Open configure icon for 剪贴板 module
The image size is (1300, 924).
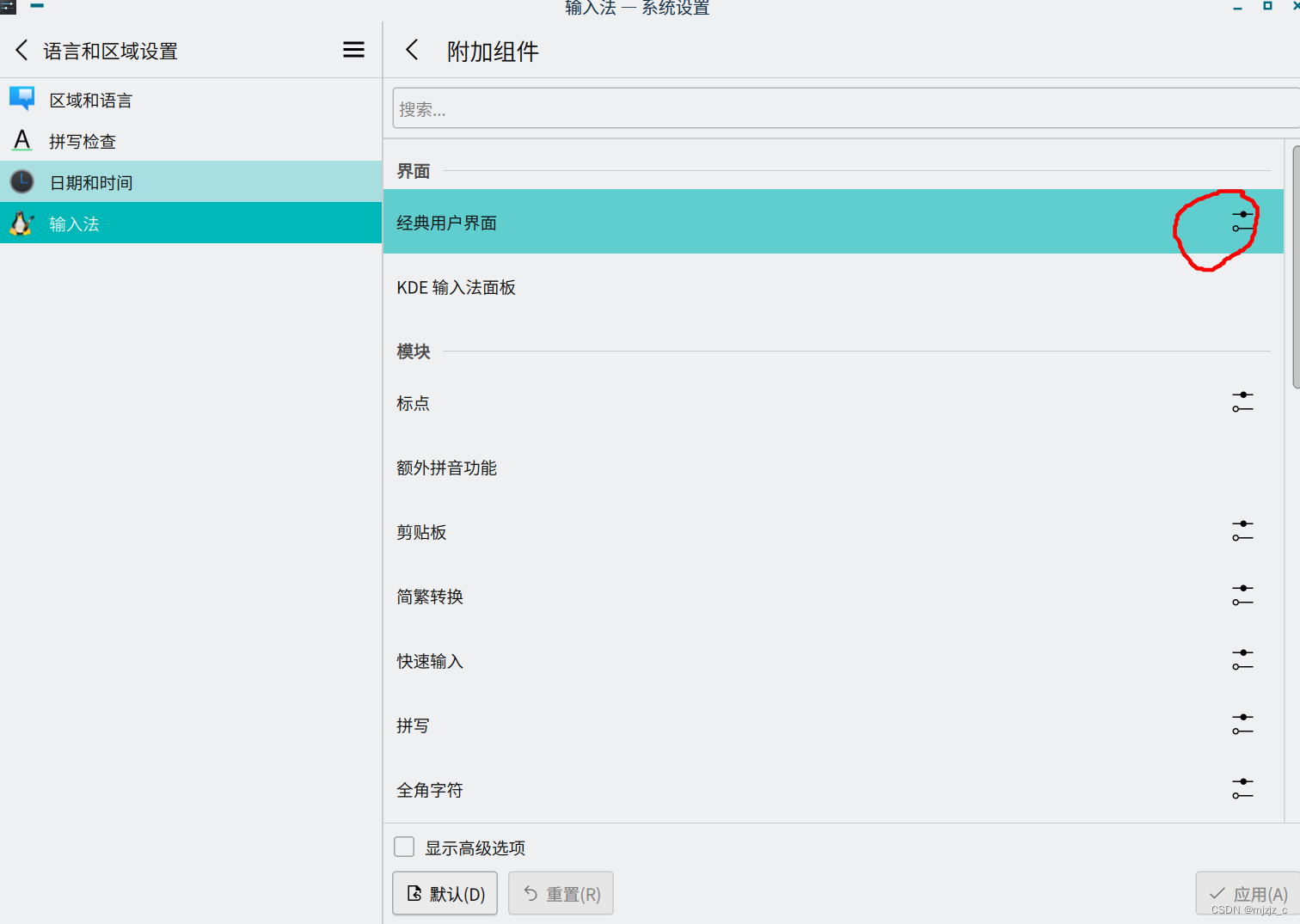click(1242, 531)
